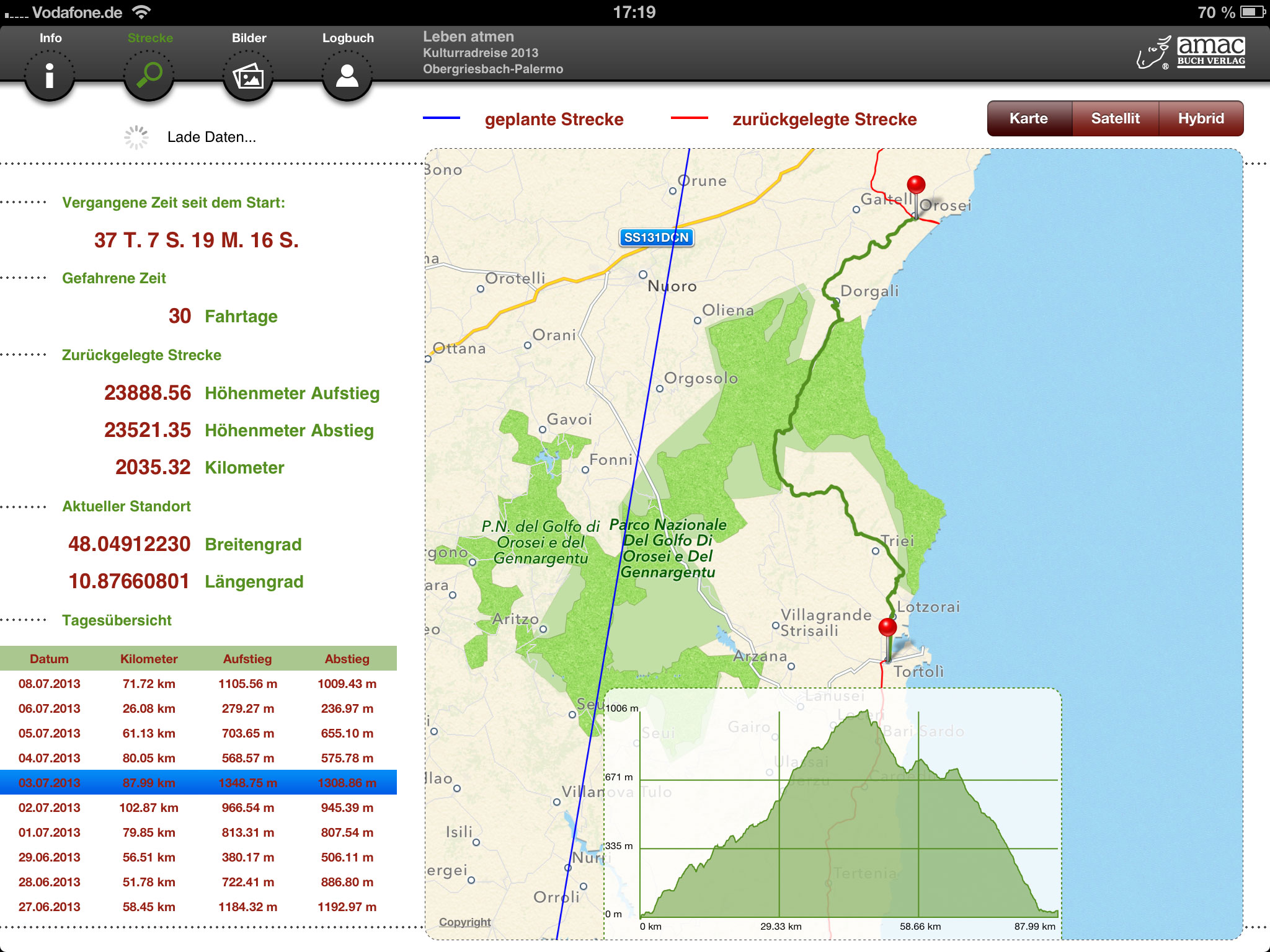Tap the amac Buch Verlag logo
Screen dimensions: 1270x952
(x=1191, y=52)
